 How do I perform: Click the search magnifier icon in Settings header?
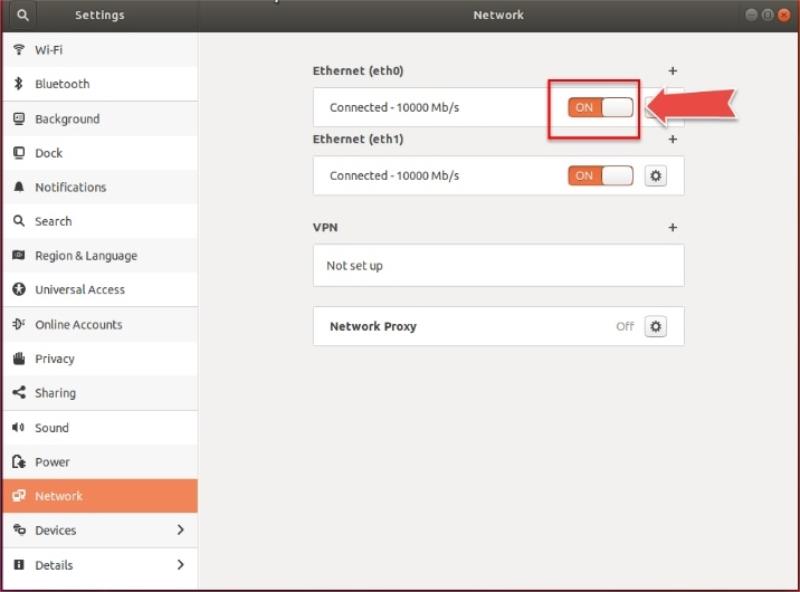(22, 15)
